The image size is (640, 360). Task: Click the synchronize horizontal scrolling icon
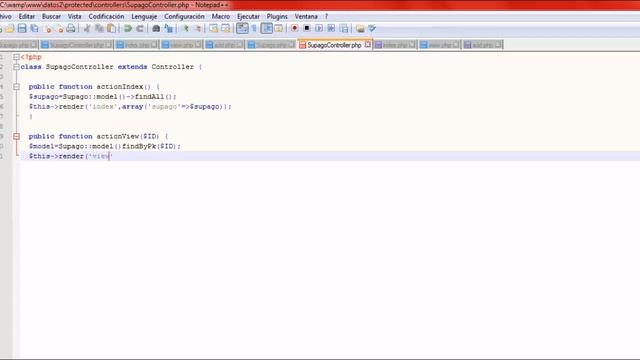[x=225, y=28]
